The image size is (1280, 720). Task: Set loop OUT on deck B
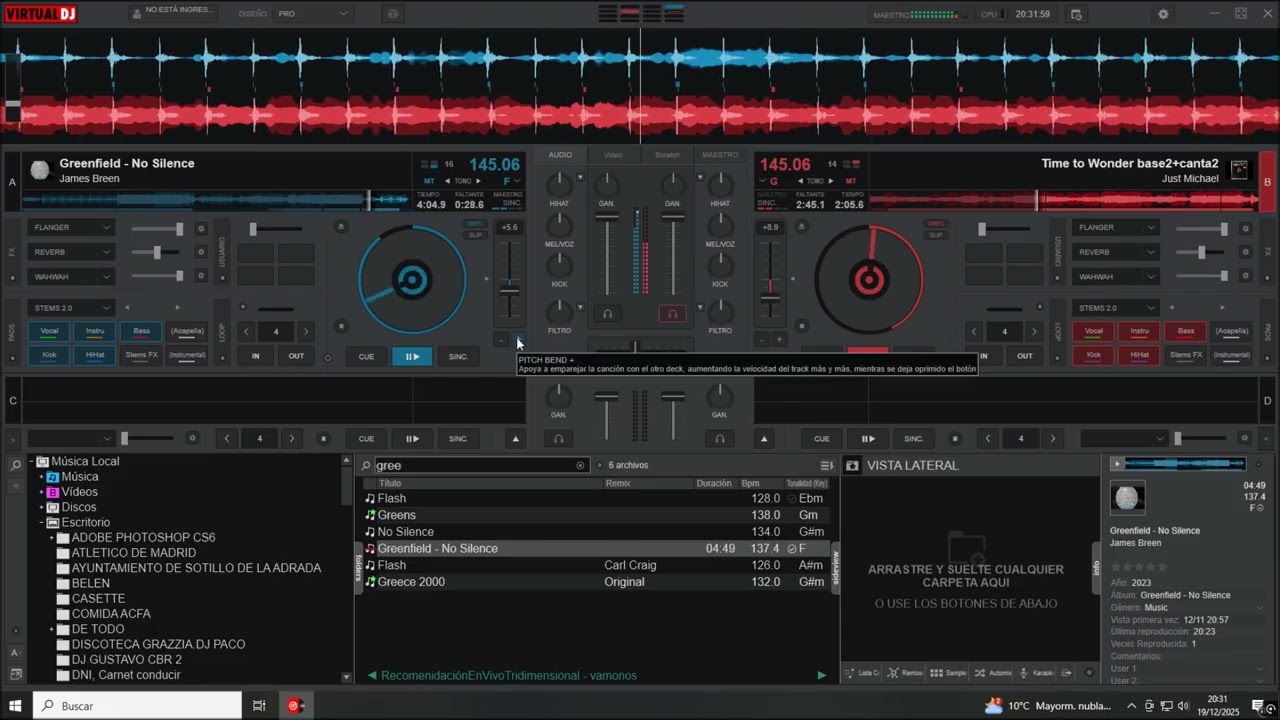click(x=1025, y=356)
